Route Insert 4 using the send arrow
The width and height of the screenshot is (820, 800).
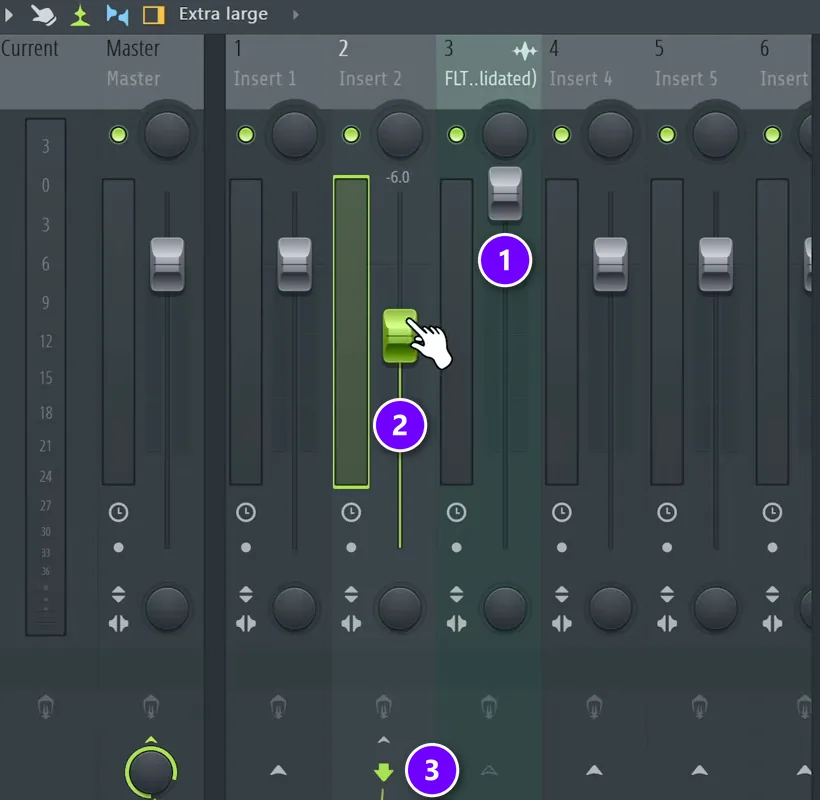point(594,770)
